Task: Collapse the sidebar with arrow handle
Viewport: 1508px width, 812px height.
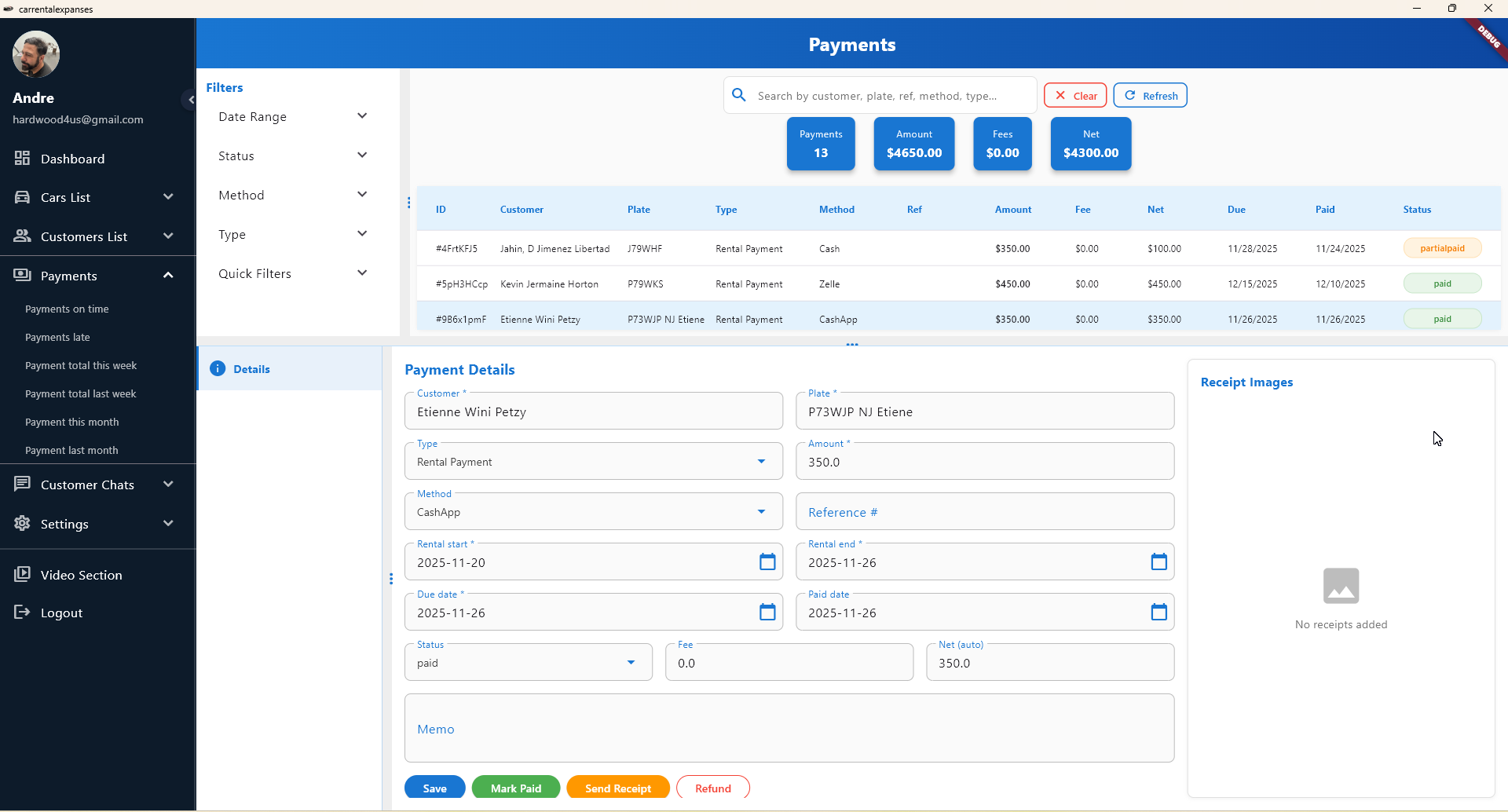Action: click(x=190, y=100)
